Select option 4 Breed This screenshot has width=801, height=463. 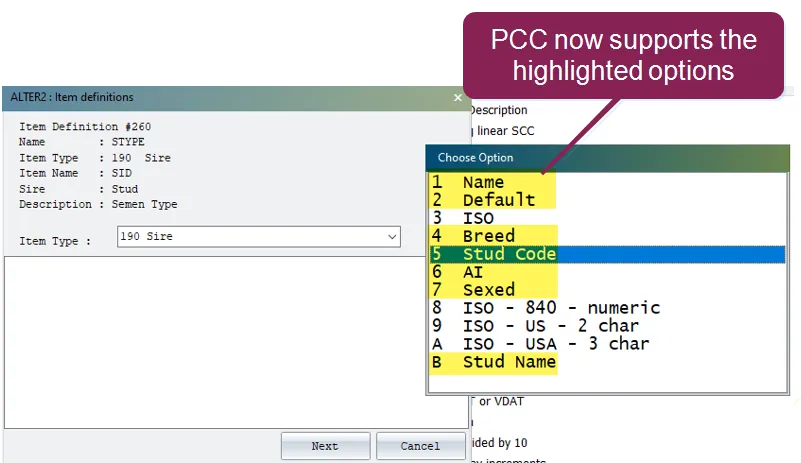point(607,236)
